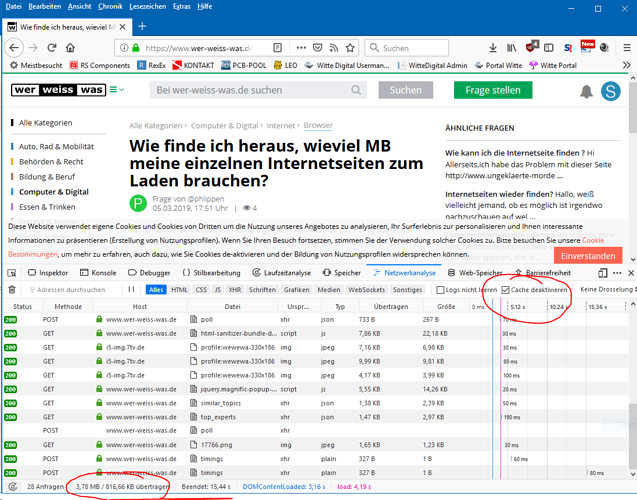View site information icon in address bar
The height and width of the screenshot is (500, 637).
pyautogui.click(x=124, y=48)
